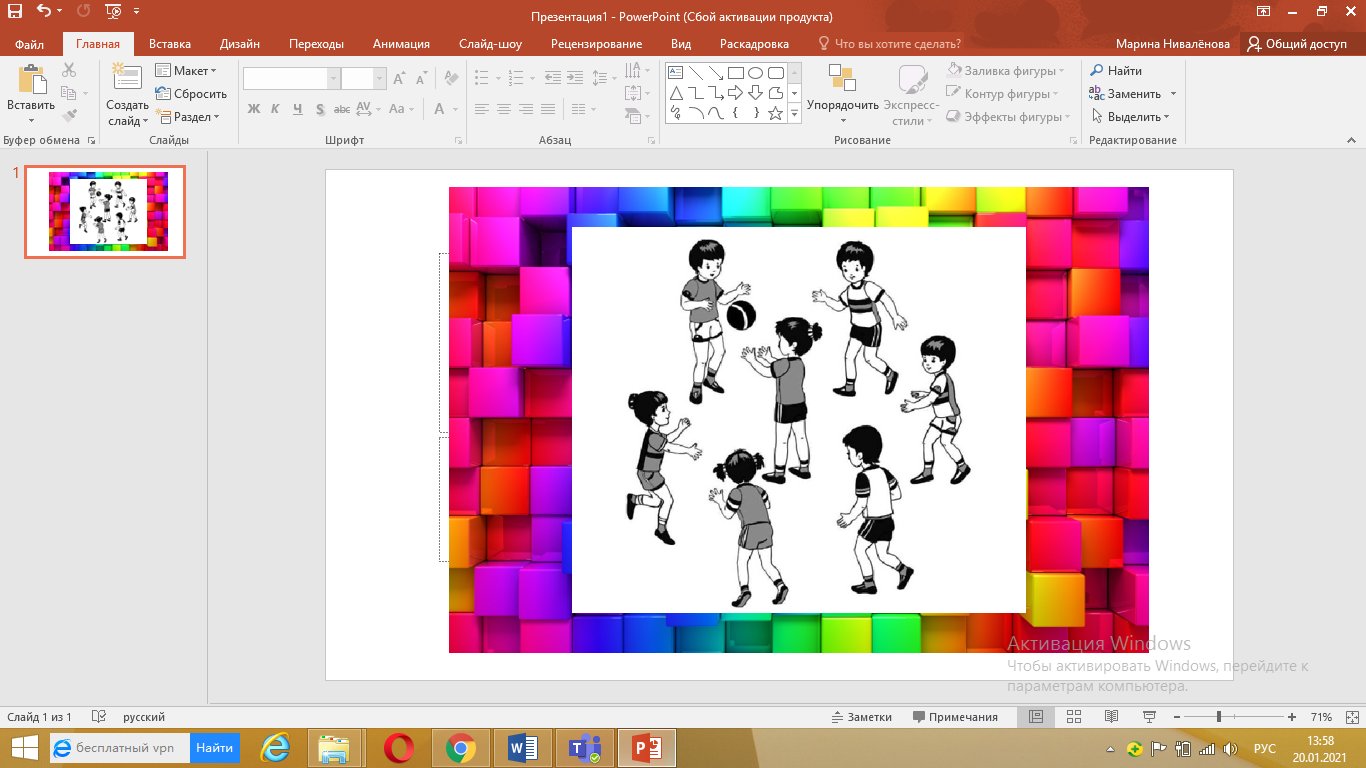Select the right block arrow shape
Viewport: 1366px width, 768px height.
click(x=735, y=93)
